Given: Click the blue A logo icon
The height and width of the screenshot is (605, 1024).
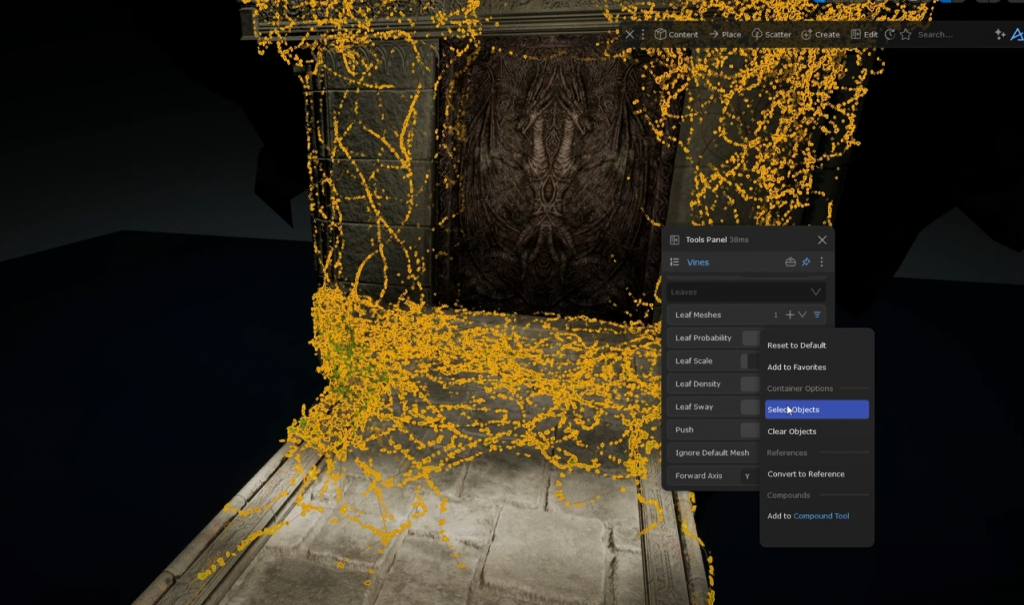Looking at the screenshot, I should click(x=1017, y=34).
